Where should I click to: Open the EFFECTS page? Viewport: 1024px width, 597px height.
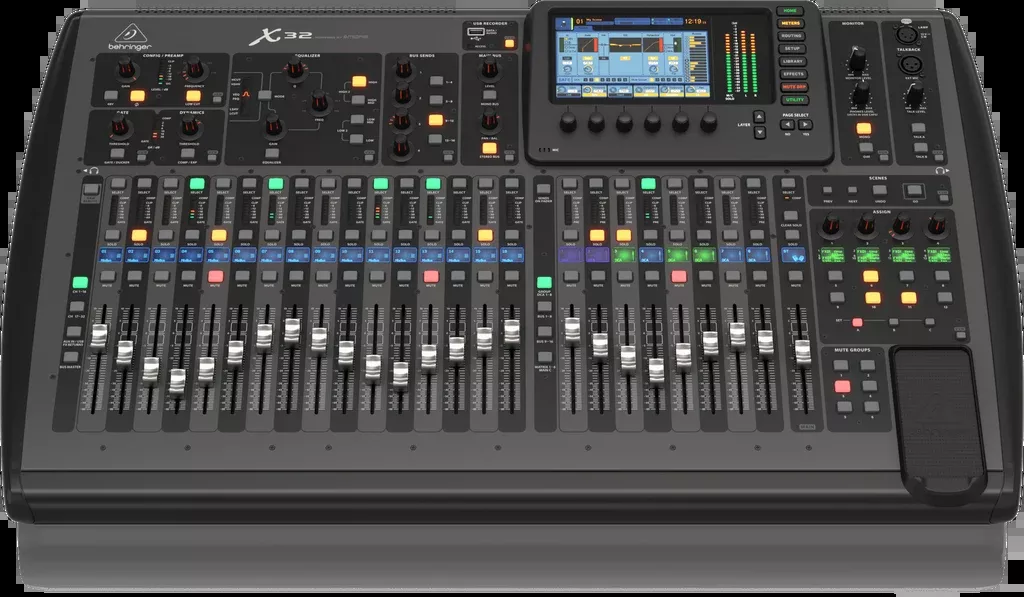point(793,74)
